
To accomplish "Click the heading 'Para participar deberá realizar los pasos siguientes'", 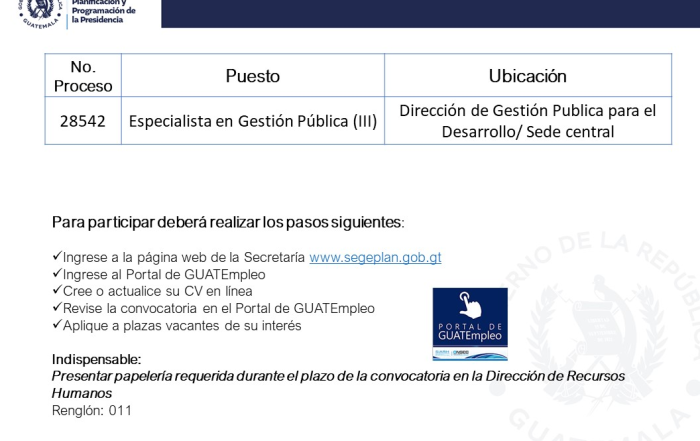I will tap(228, 222).
